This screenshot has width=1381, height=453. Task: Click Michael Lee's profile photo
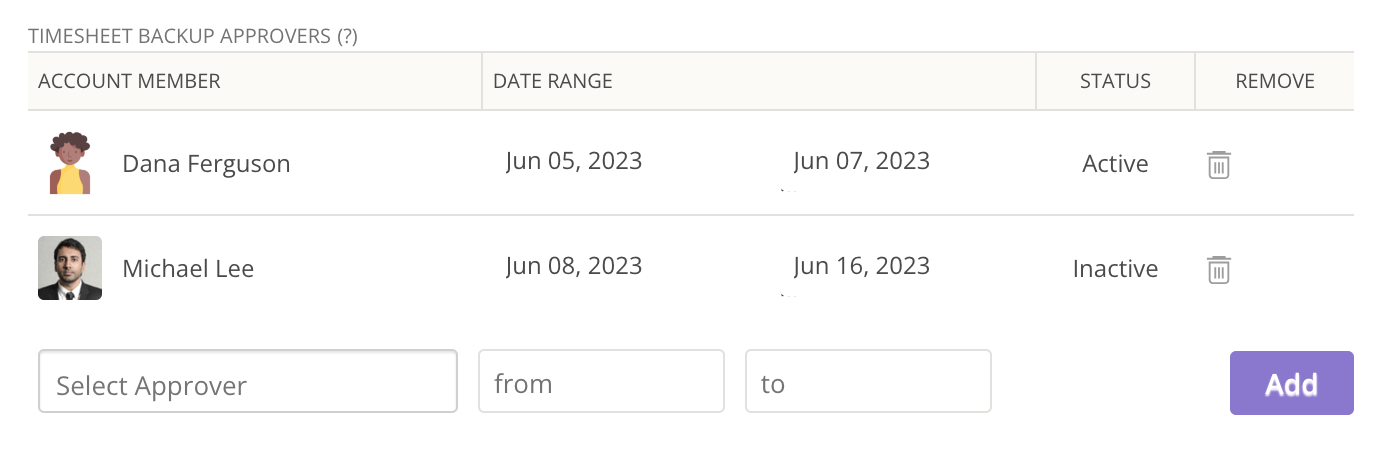pyautogui.click(x=70, y=268)
